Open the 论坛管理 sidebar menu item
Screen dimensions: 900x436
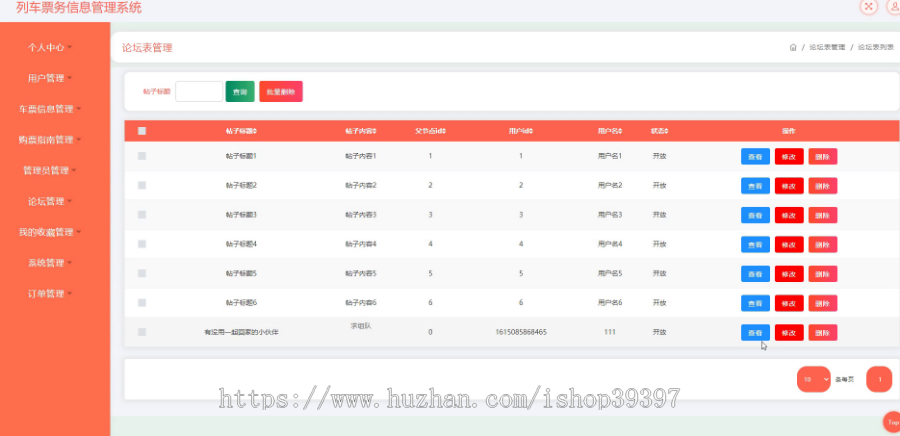50,201
